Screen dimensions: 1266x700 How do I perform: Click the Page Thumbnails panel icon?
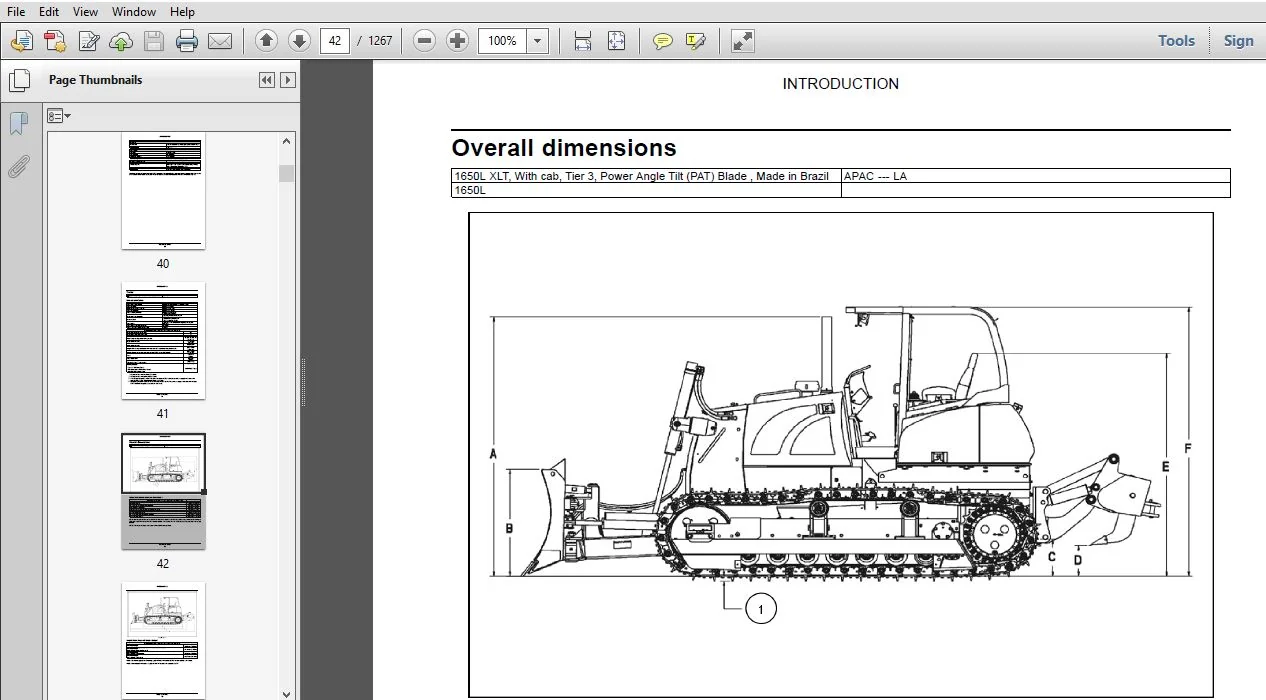[19, 80]
